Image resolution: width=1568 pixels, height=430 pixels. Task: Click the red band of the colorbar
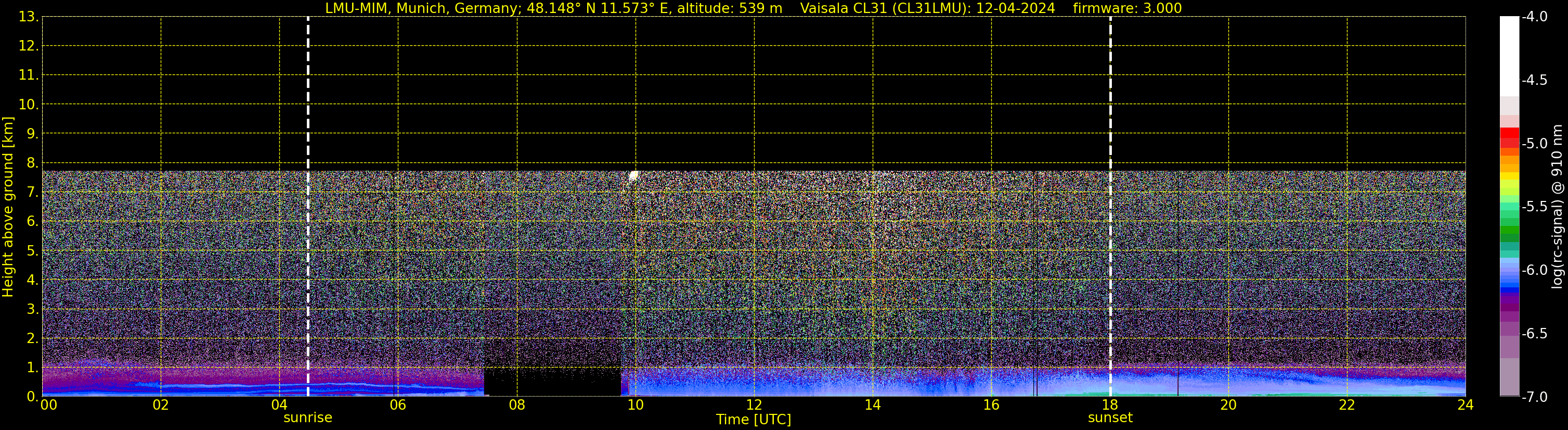[x=1509, y=134]
